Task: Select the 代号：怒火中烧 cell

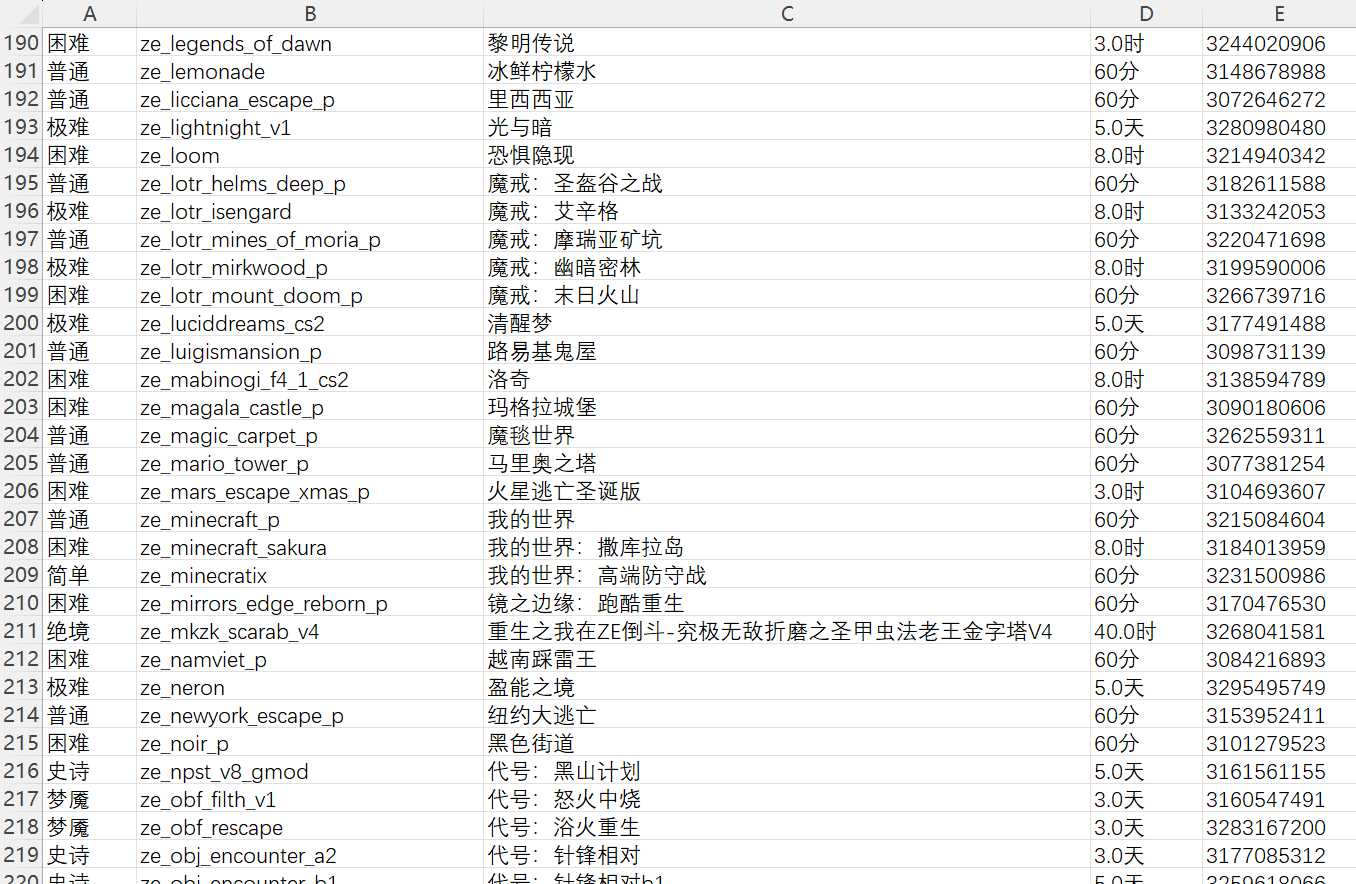Action: [787, 800]
